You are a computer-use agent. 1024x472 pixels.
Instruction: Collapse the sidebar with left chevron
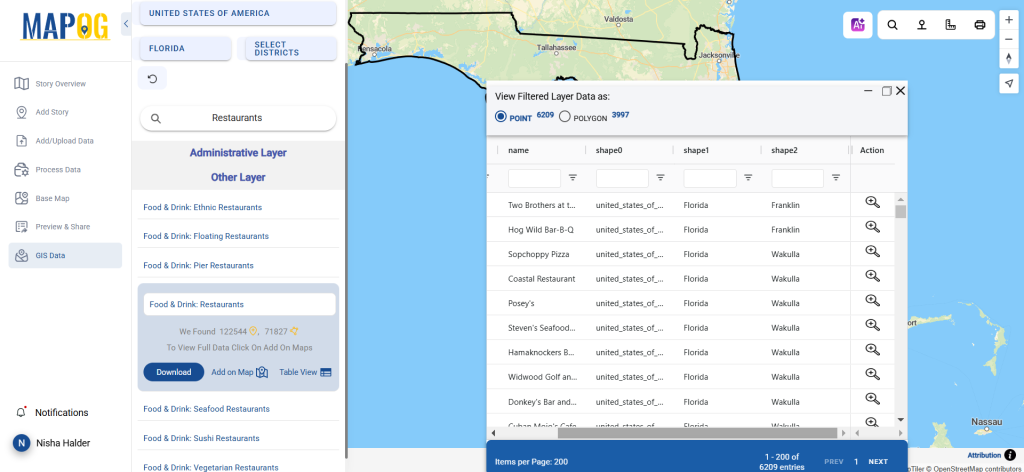point(126,25)
